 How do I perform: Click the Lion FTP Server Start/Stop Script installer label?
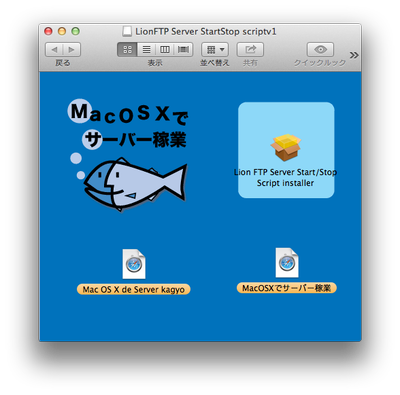pyautogui.click(x=285, y=178)
